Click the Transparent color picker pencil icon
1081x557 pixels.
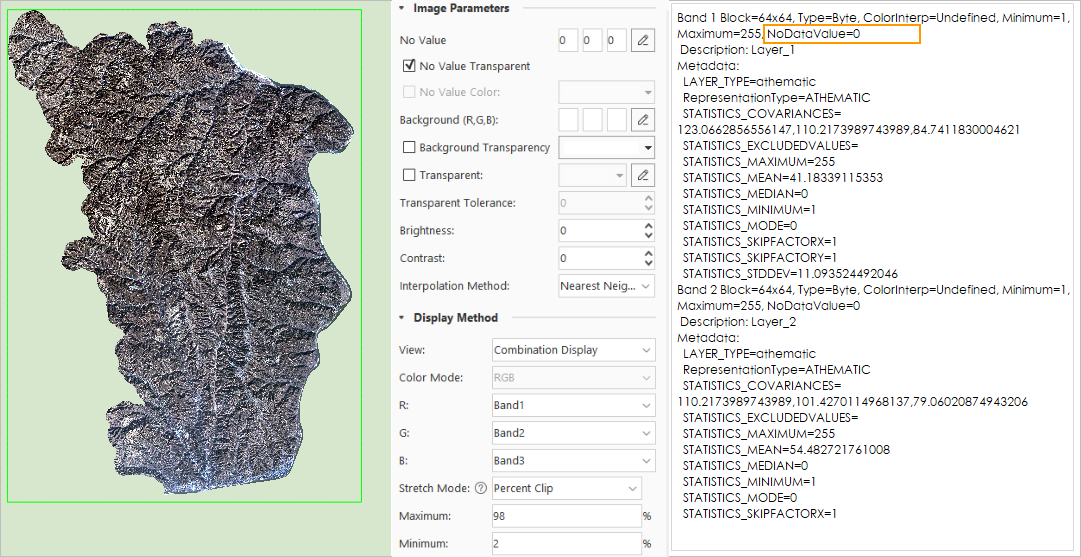click(x=643, y=175)
